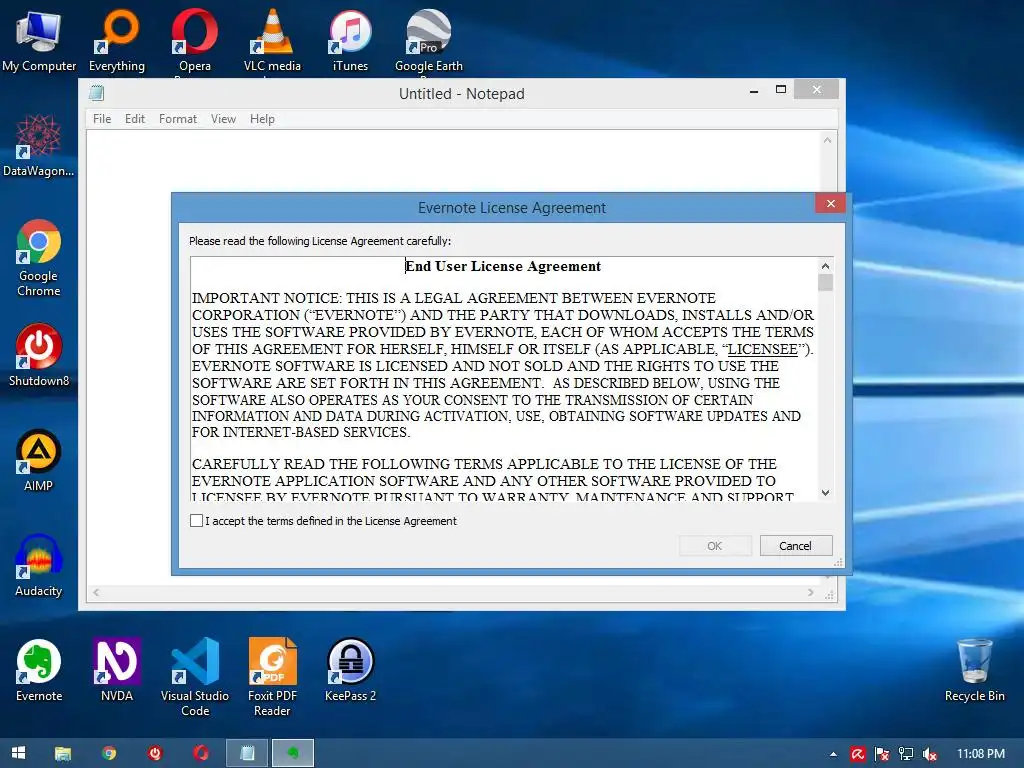Click Notepad horizontal scroll left arrow
The width and height of the screenshot is (1024, 768).
click(x=96, y=592)
